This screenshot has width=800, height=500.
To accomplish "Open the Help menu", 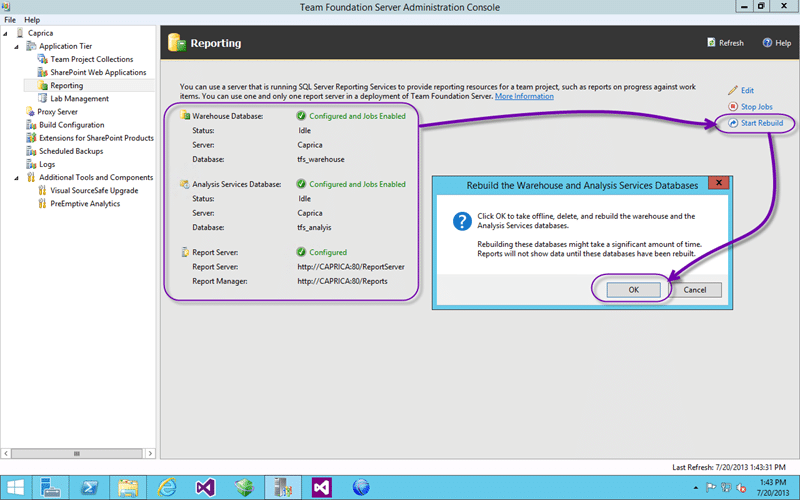I will pyautogui.click(x=32, y=20).
